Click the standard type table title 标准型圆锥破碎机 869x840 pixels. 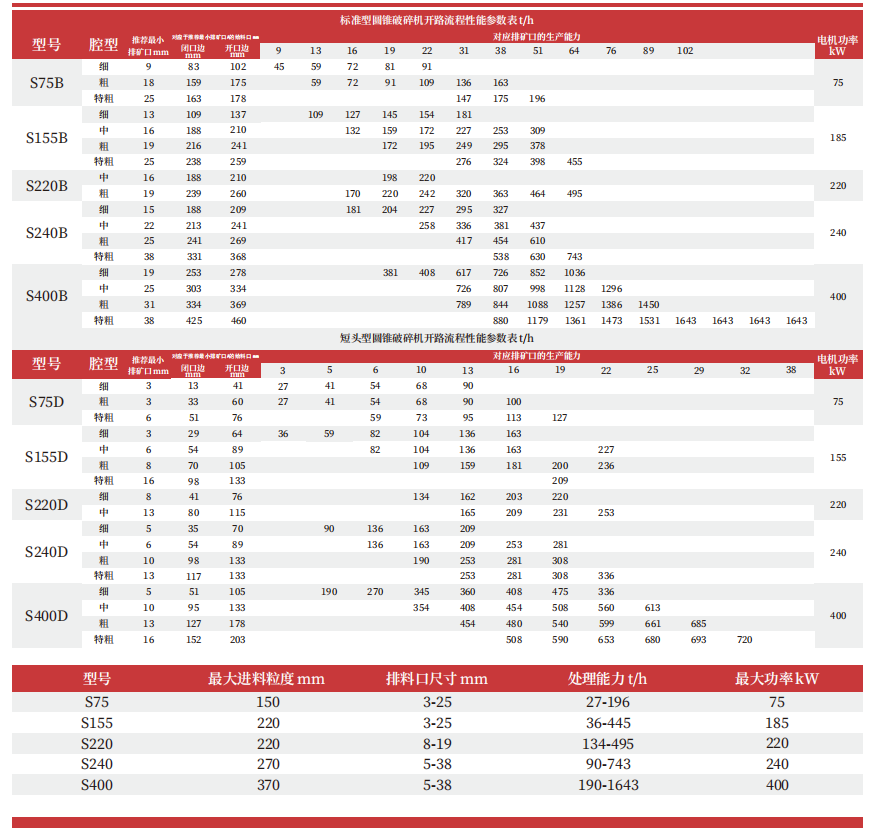click(437, 20)
